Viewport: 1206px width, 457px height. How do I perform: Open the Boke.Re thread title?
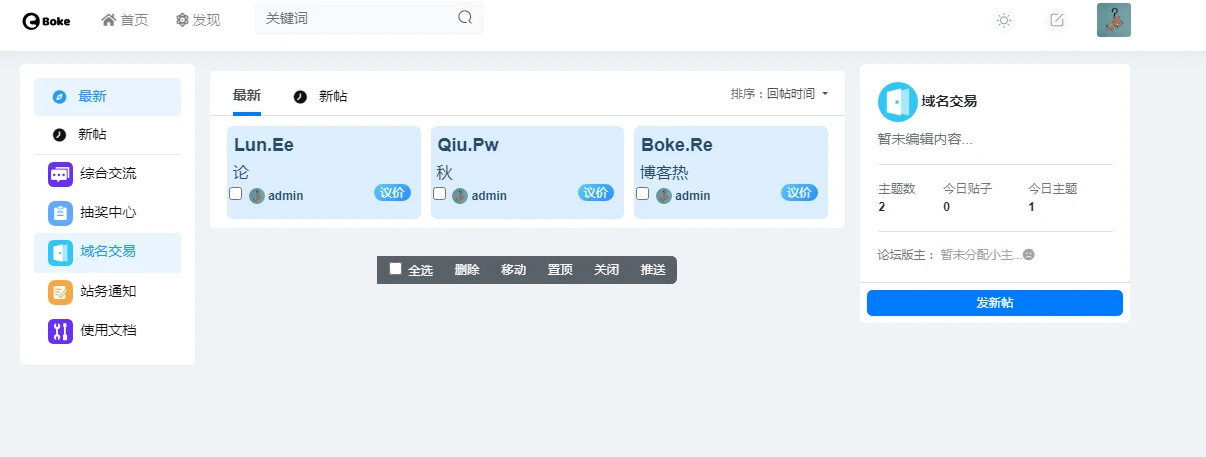pos(677,145)
